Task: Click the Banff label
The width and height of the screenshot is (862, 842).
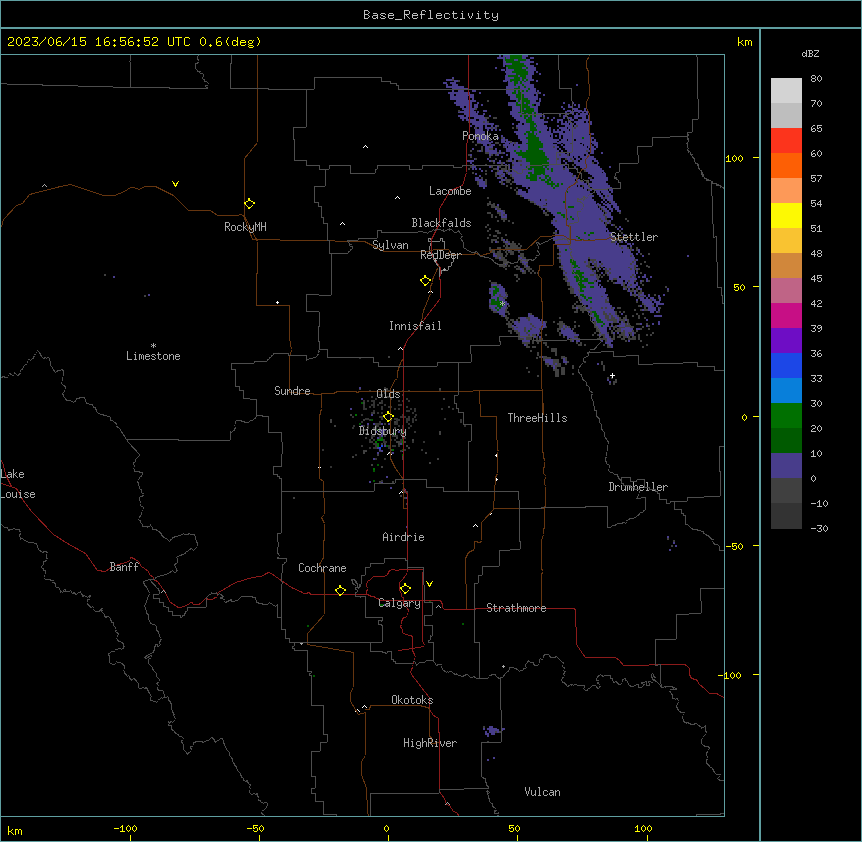Action: [124, 567]
